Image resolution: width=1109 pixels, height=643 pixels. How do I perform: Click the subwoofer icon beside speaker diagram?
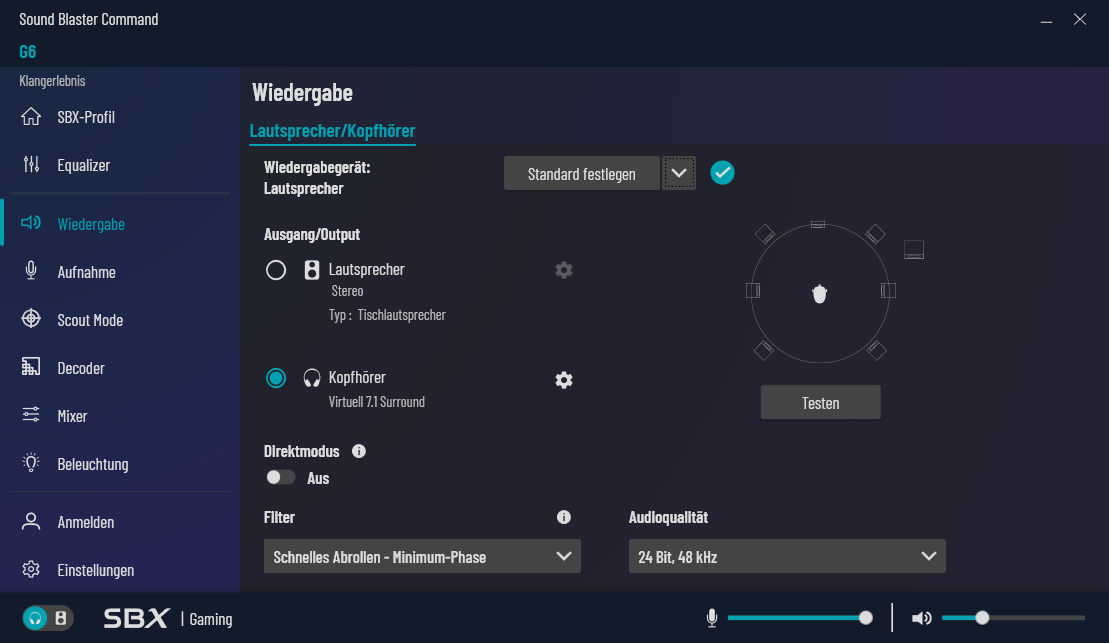point(914,249)
